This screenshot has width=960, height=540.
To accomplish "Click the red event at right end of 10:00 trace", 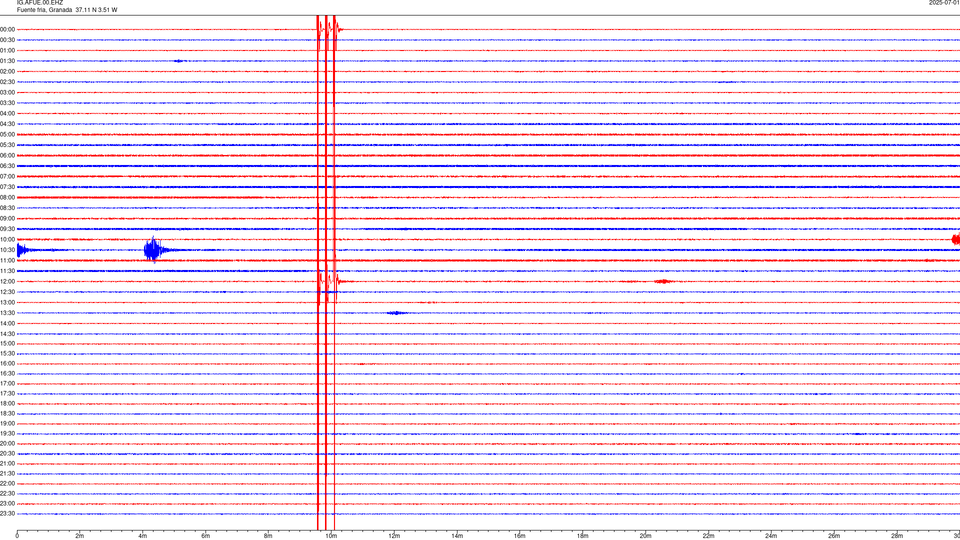I will 956,239.
